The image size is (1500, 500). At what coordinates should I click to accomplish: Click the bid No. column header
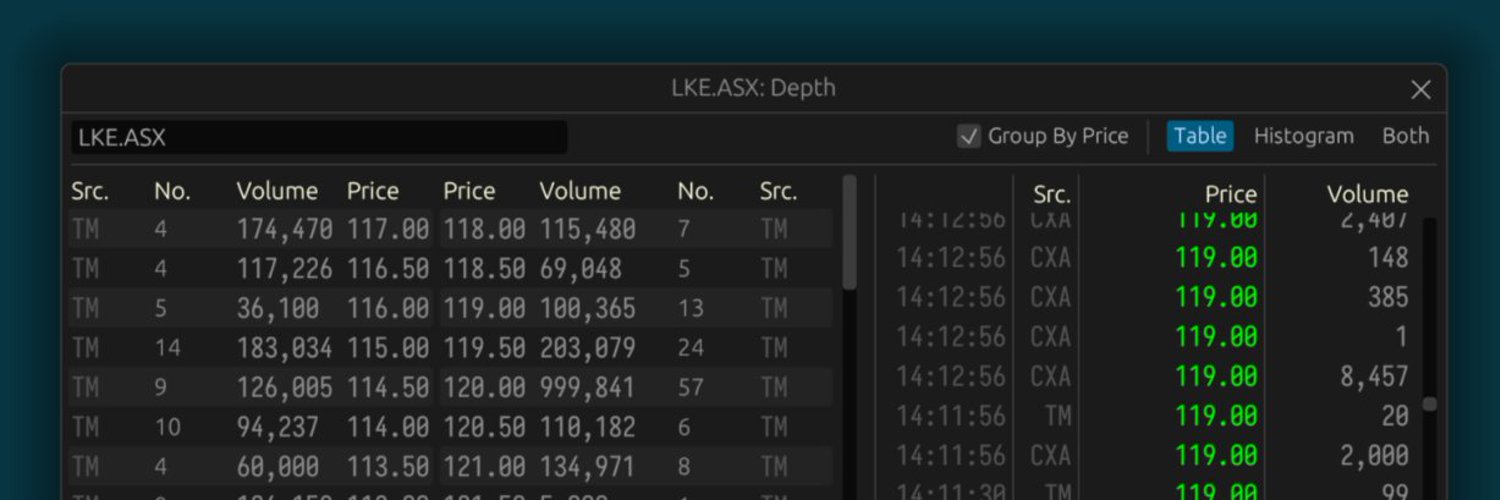pos(172,191)
